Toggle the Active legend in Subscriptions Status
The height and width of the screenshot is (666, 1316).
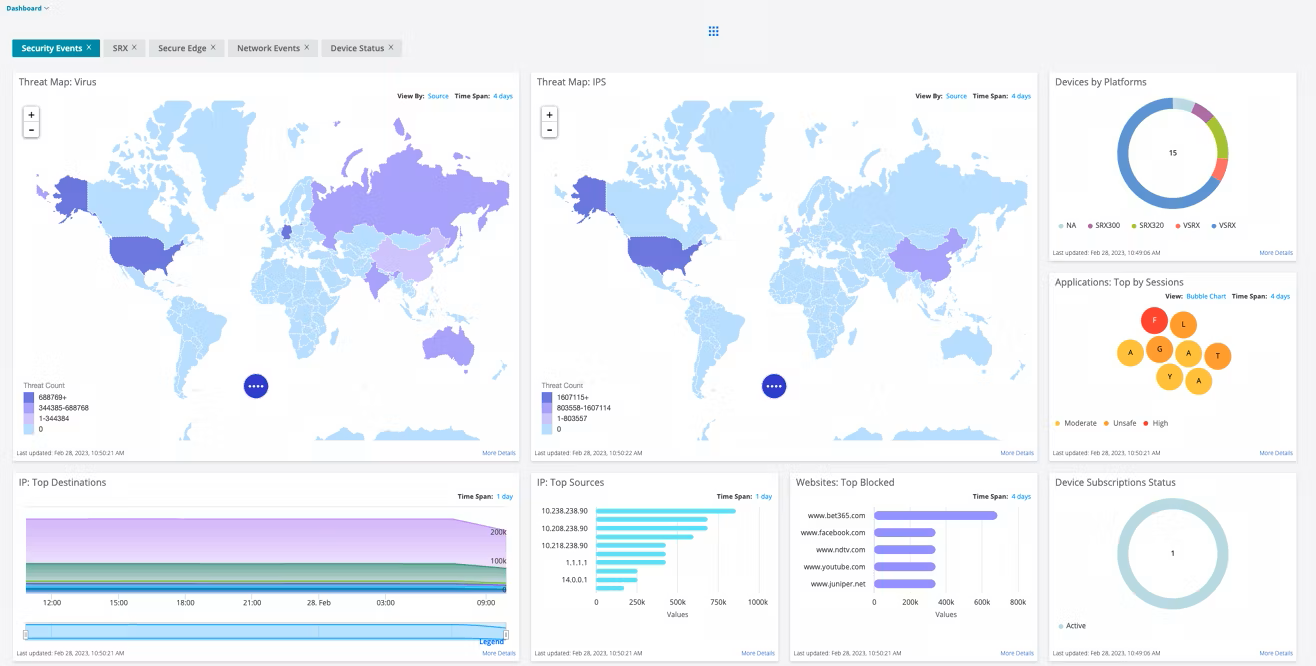[x=1071, y=626]
